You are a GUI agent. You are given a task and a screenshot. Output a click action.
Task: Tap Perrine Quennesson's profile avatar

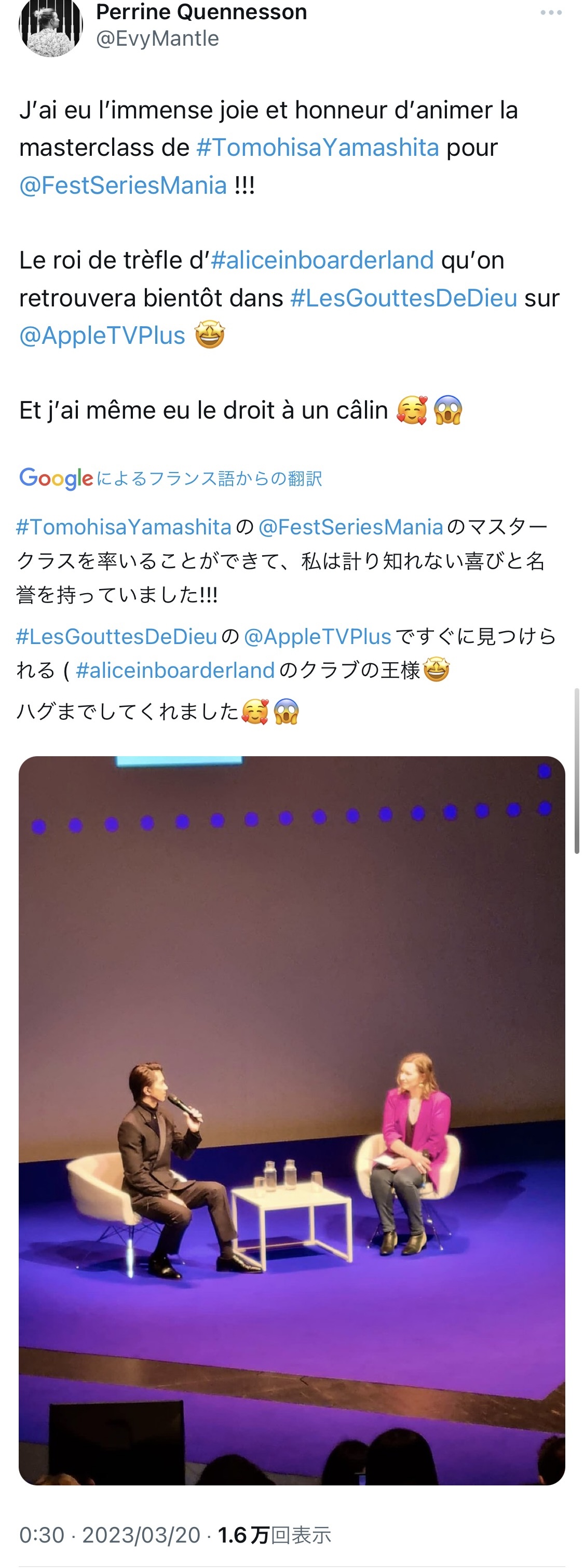[50, 28]
